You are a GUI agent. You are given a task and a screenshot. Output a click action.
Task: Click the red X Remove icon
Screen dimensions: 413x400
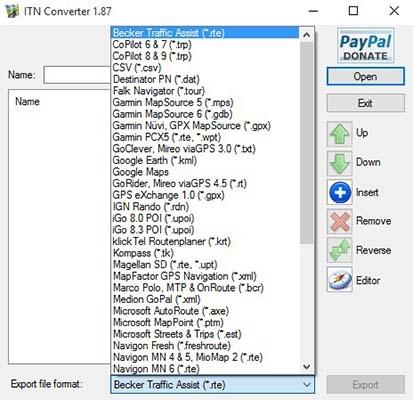(339, 221)
